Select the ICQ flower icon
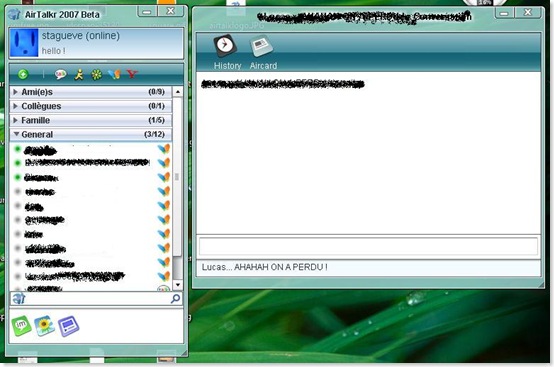Screen dimensions: 554x367 [96, 75]
